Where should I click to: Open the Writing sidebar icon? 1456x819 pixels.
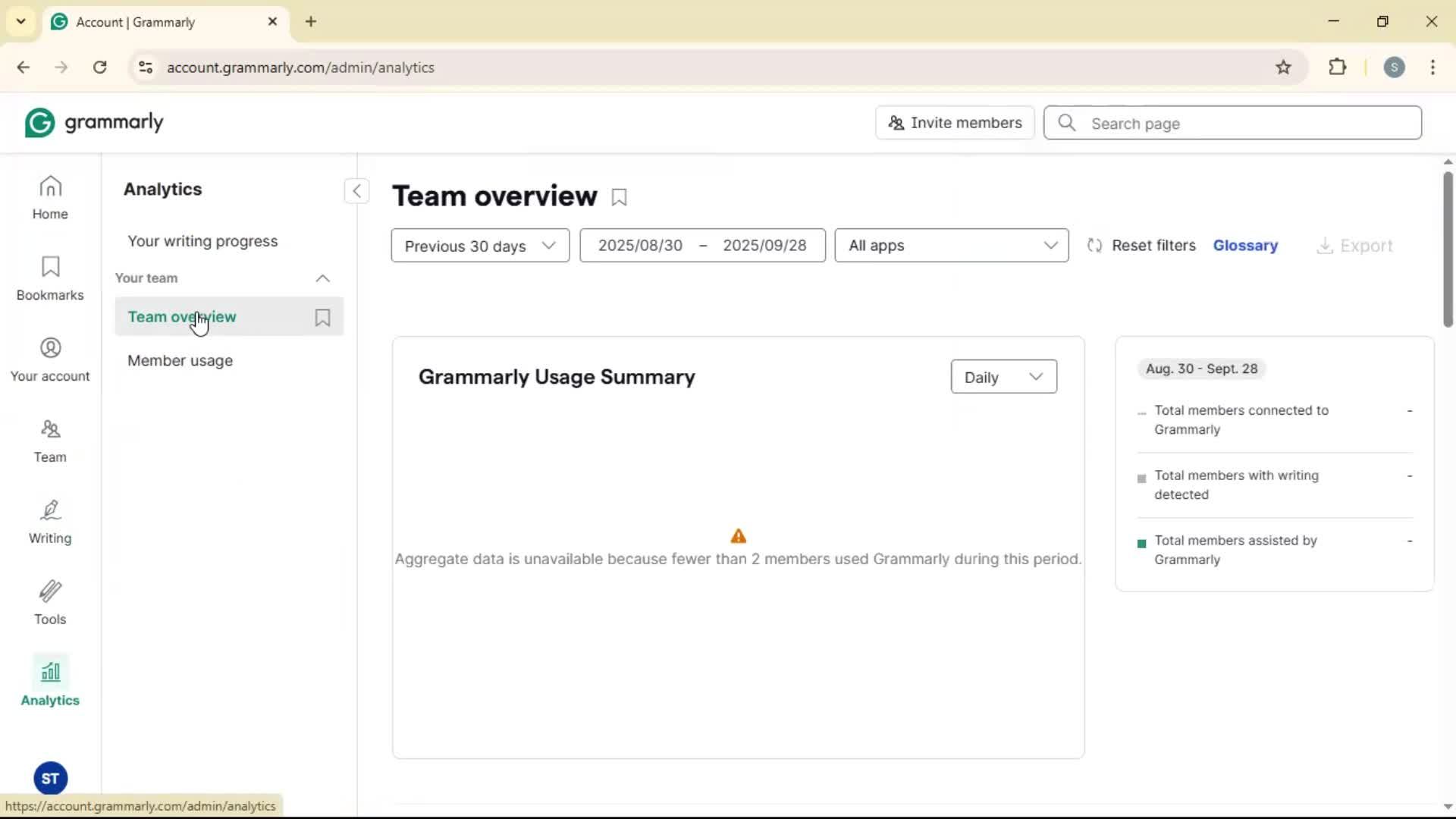tap(50, 522)
